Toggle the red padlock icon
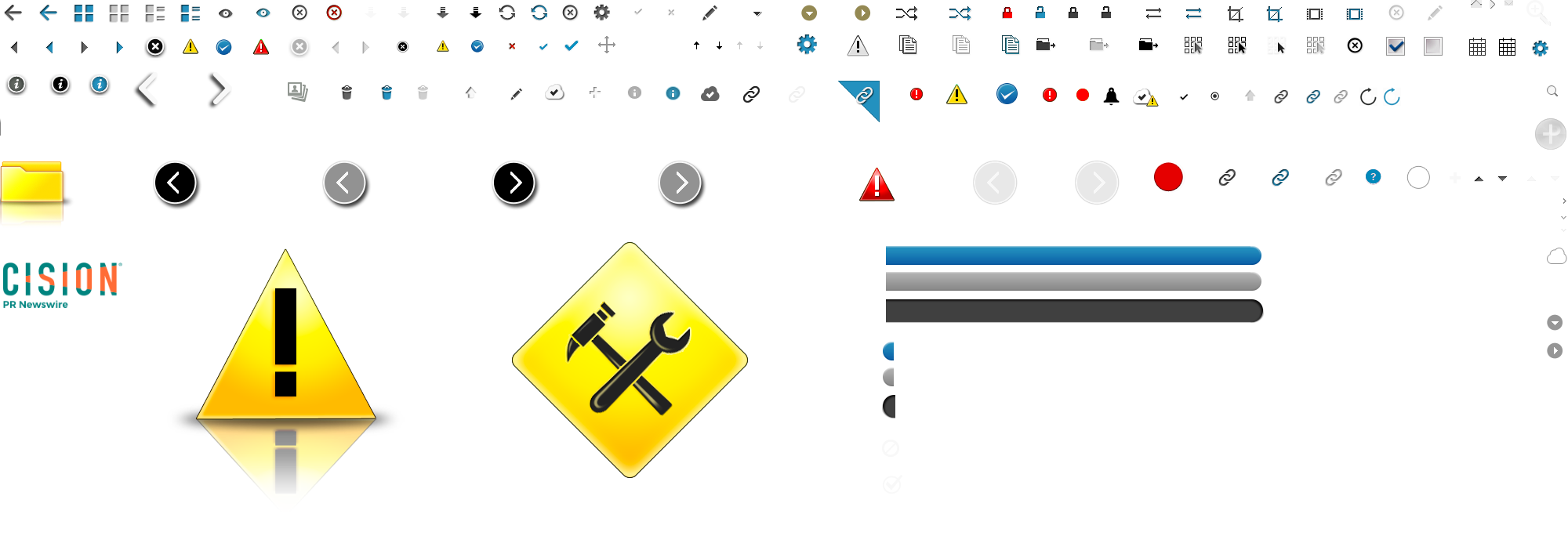1568x554 pixels. tap(1007, 13)
